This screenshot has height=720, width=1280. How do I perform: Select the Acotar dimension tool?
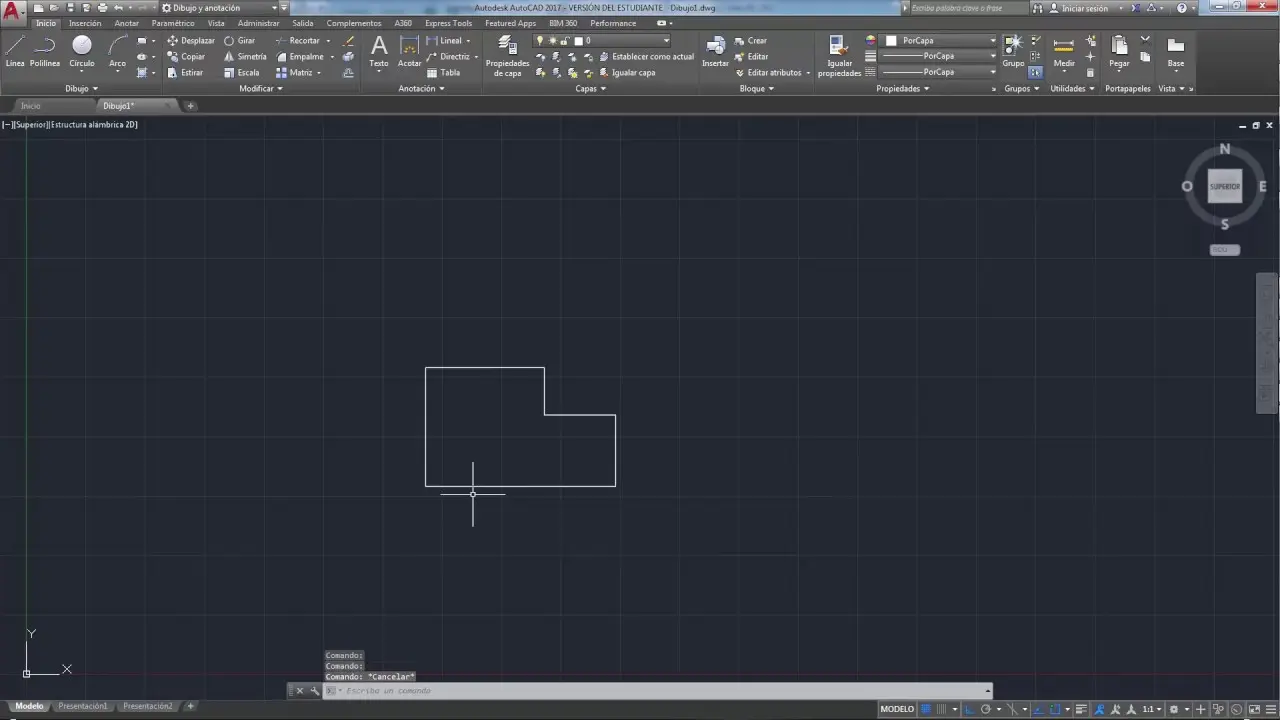click(x=410, y=51)
